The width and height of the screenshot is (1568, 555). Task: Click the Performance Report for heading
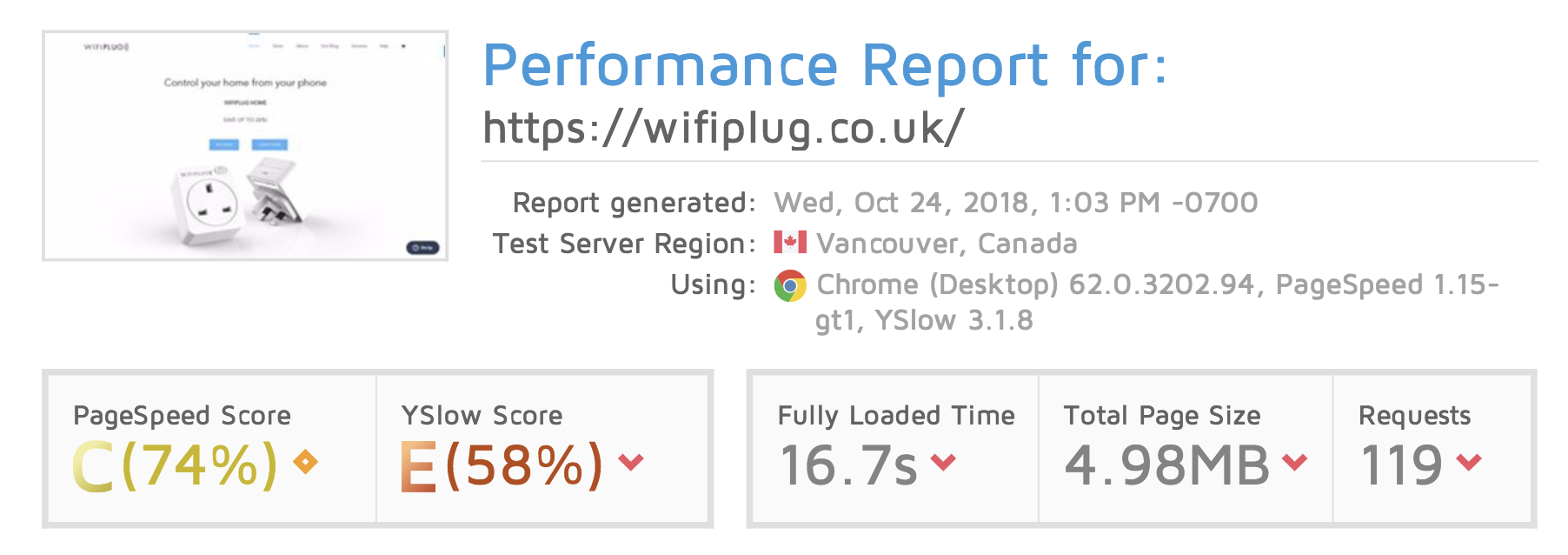click(825, 65)
